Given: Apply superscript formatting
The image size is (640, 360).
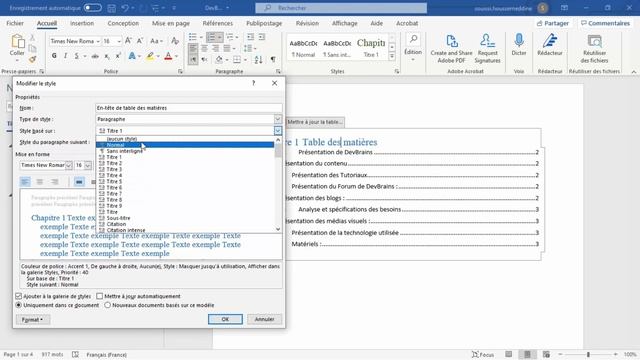Looking at the screenshot, I should pos(118,56).
